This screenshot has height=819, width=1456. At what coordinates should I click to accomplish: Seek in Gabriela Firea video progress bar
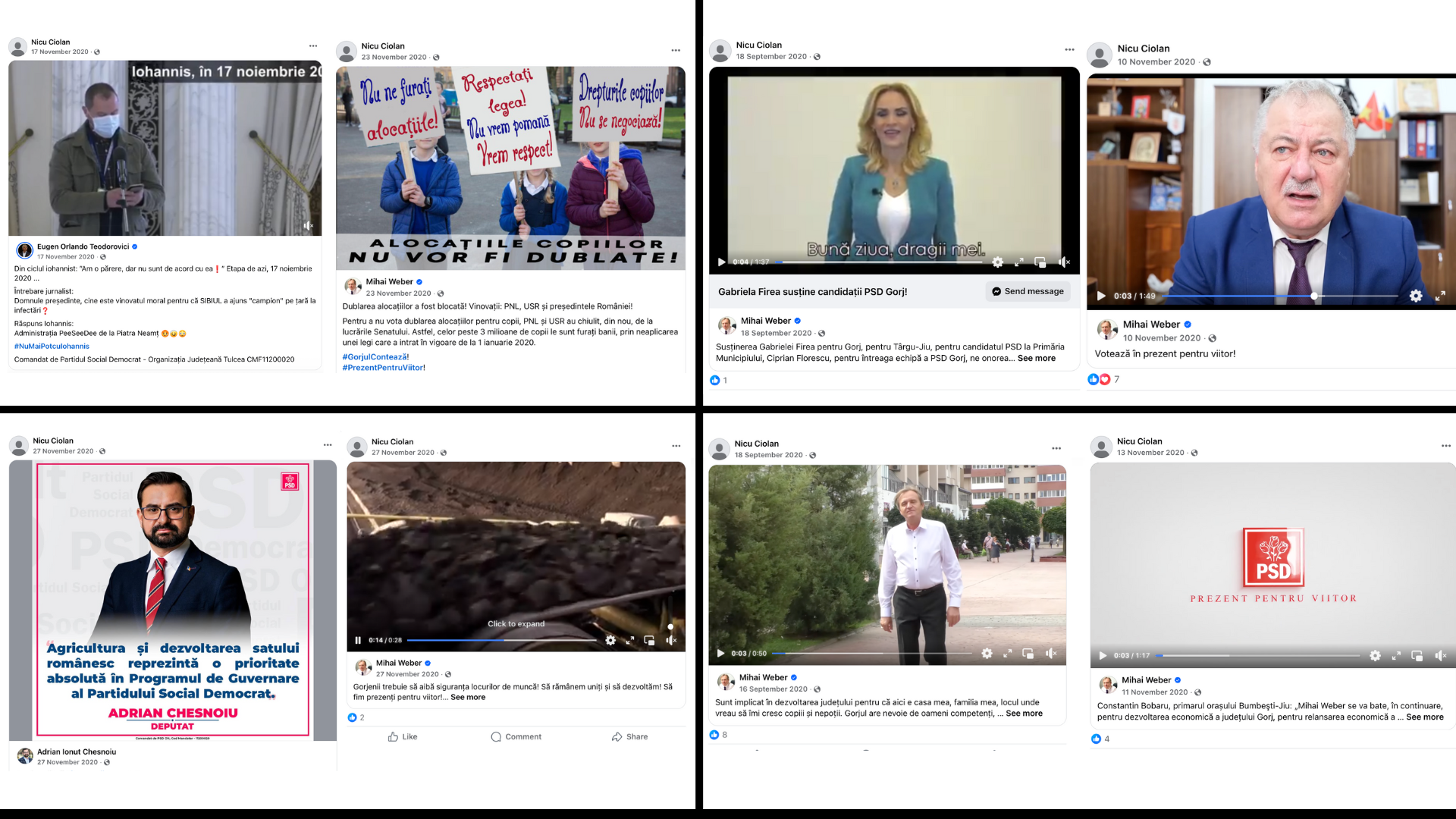880,262
